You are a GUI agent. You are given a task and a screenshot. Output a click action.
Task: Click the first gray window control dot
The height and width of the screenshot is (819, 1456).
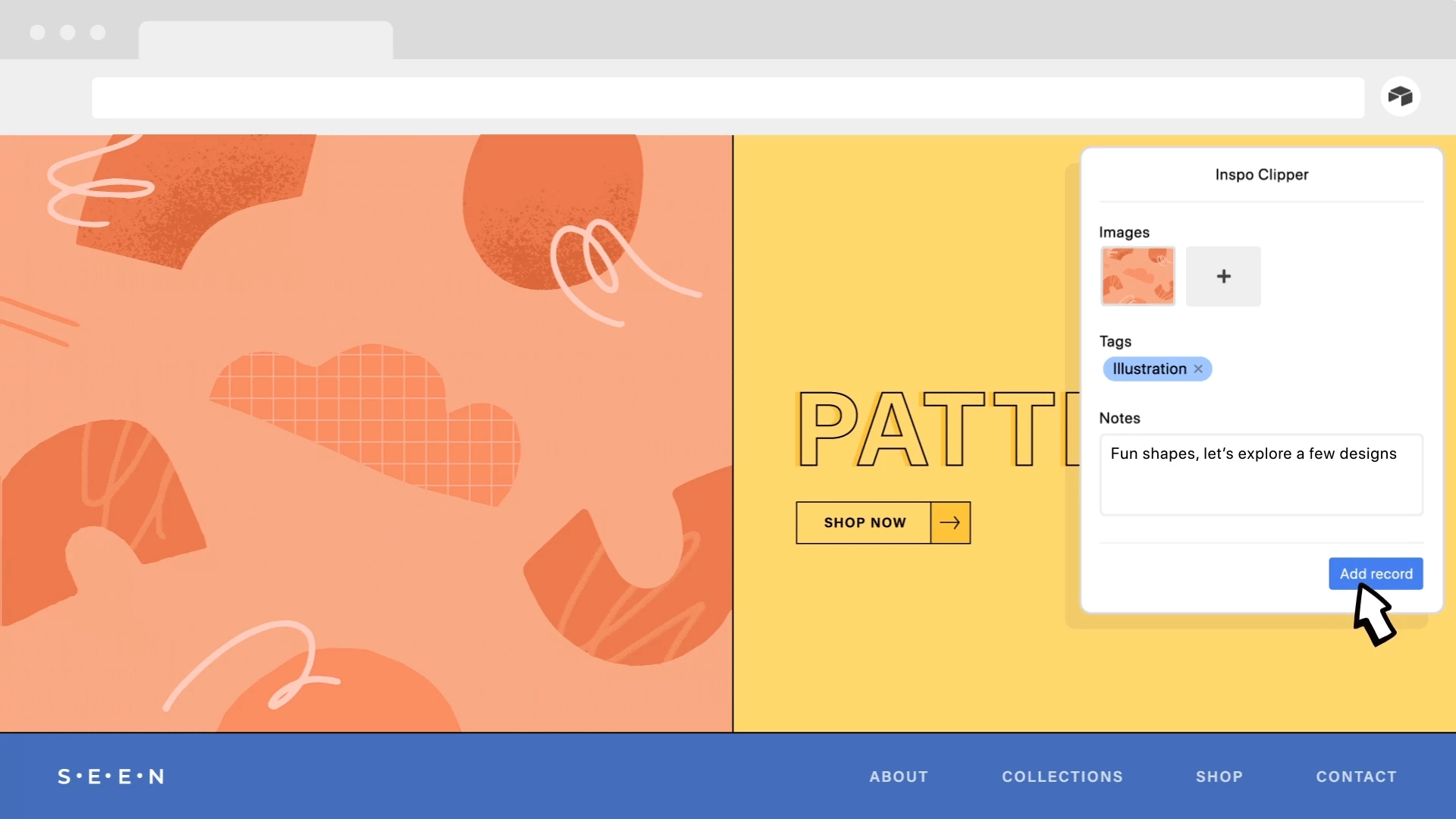[37, 33]
